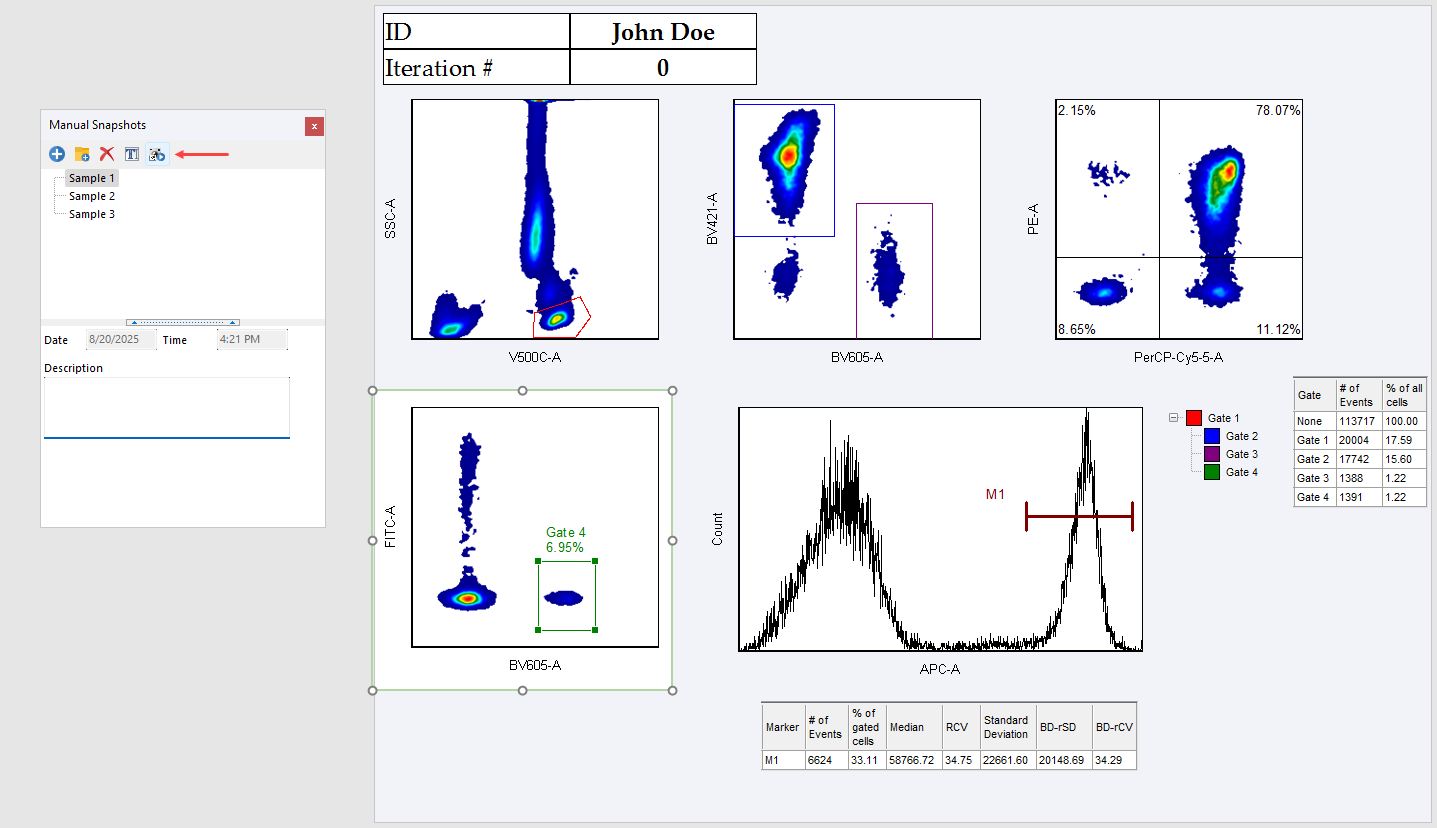Select Sample 1 in snapshot list
1437x828 pixels.
tap(92, 178)
